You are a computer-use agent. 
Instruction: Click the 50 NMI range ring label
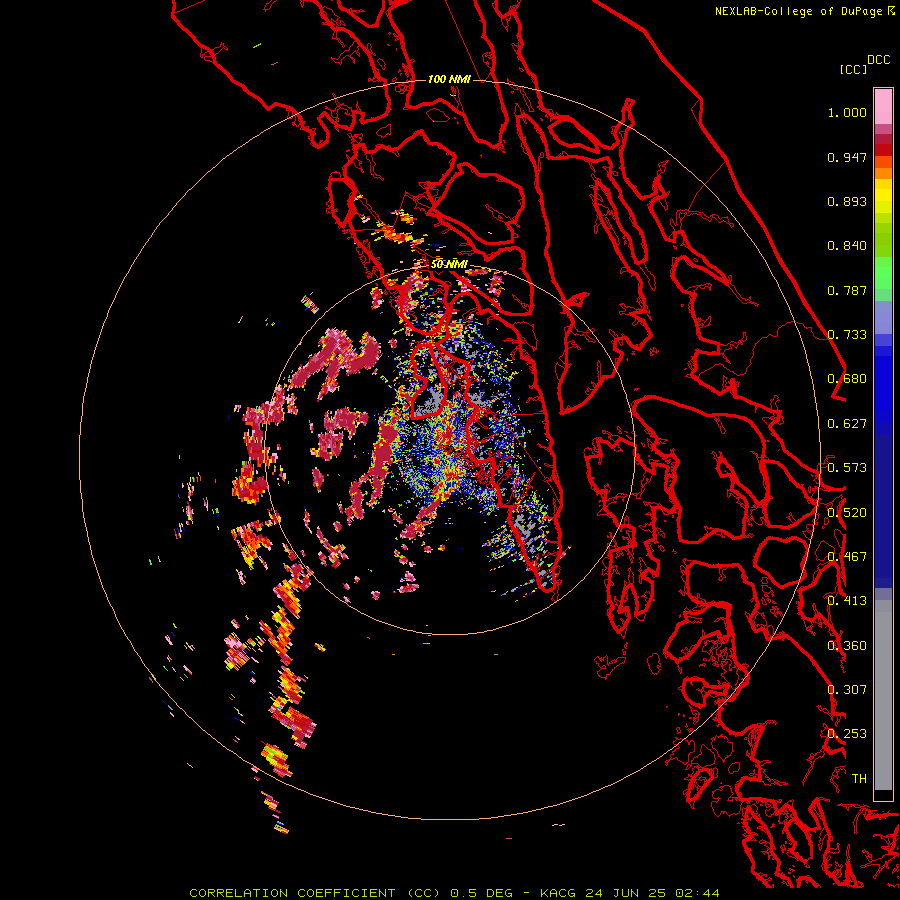click(449, 264)
